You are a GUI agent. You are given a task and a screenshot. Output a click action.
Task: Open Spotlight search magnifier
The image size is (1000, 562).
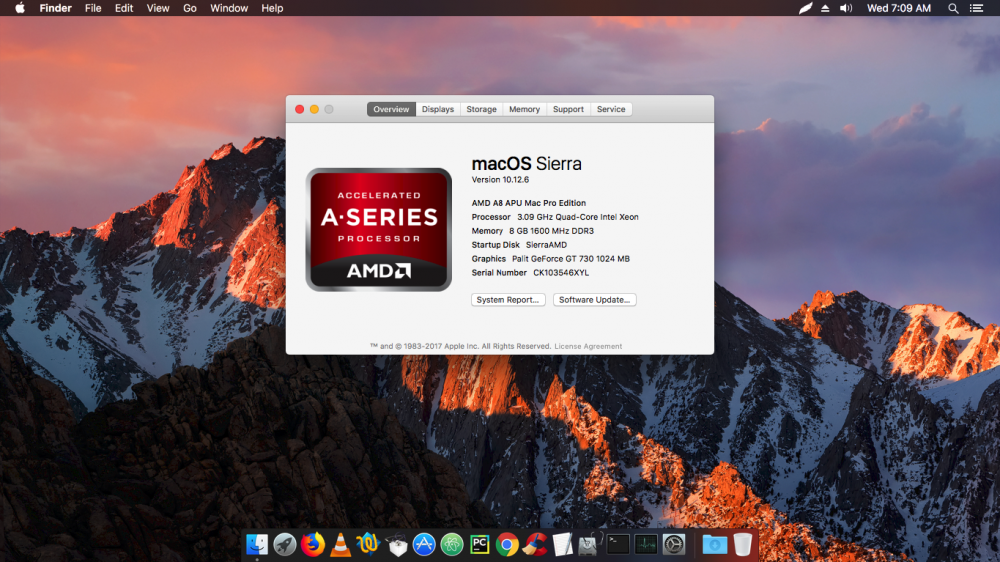[953, 8]
